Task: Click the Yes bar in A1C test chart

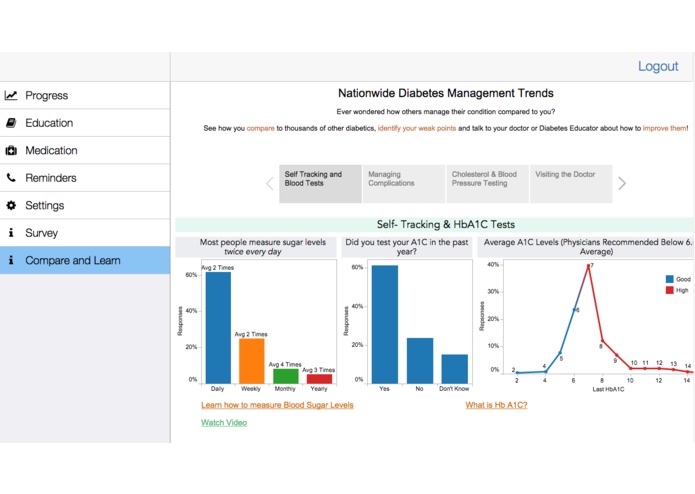Action: tap(385, 324)
